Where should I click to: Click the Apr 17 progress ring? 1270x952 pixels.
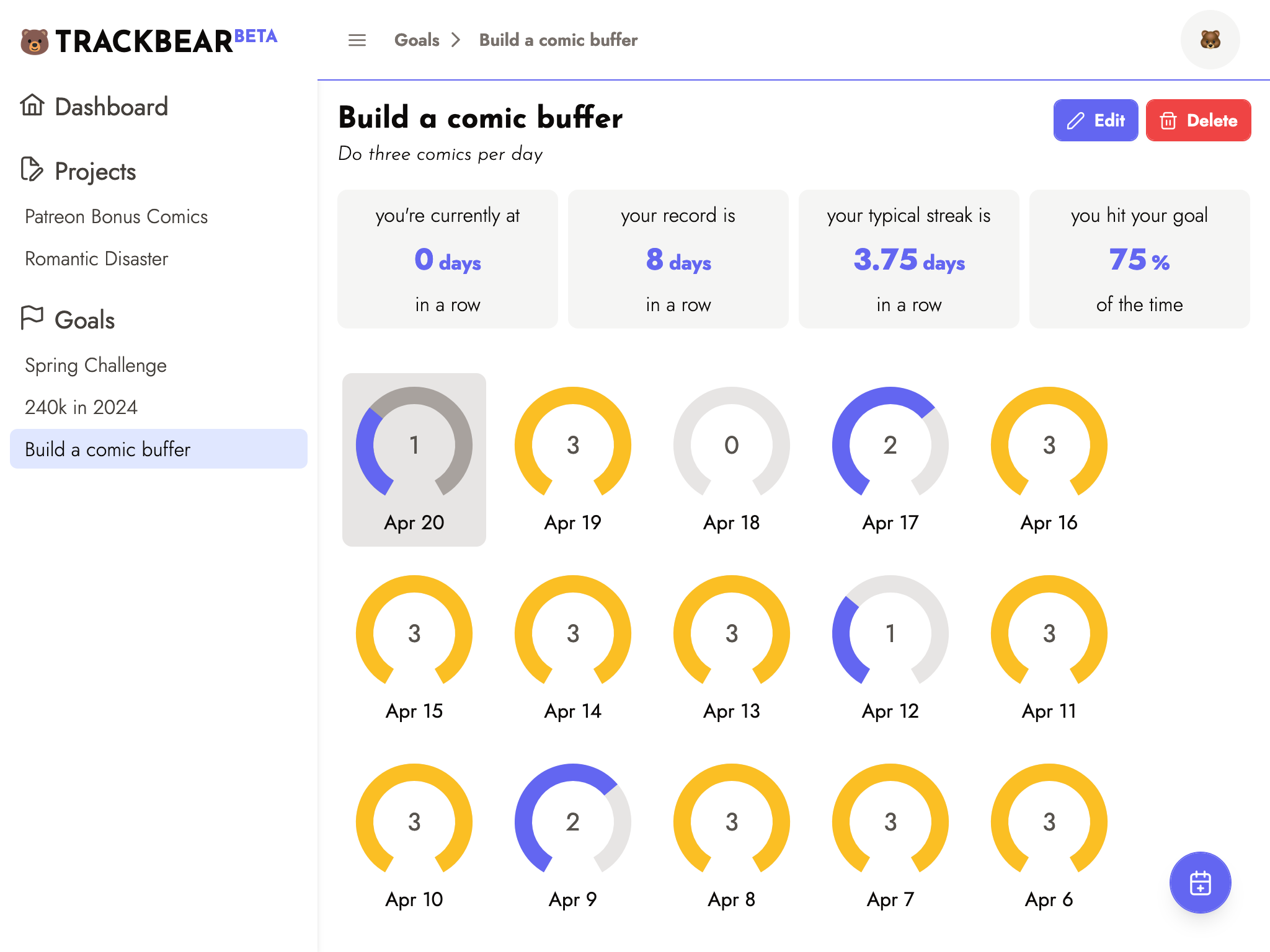tap(890, 445)
